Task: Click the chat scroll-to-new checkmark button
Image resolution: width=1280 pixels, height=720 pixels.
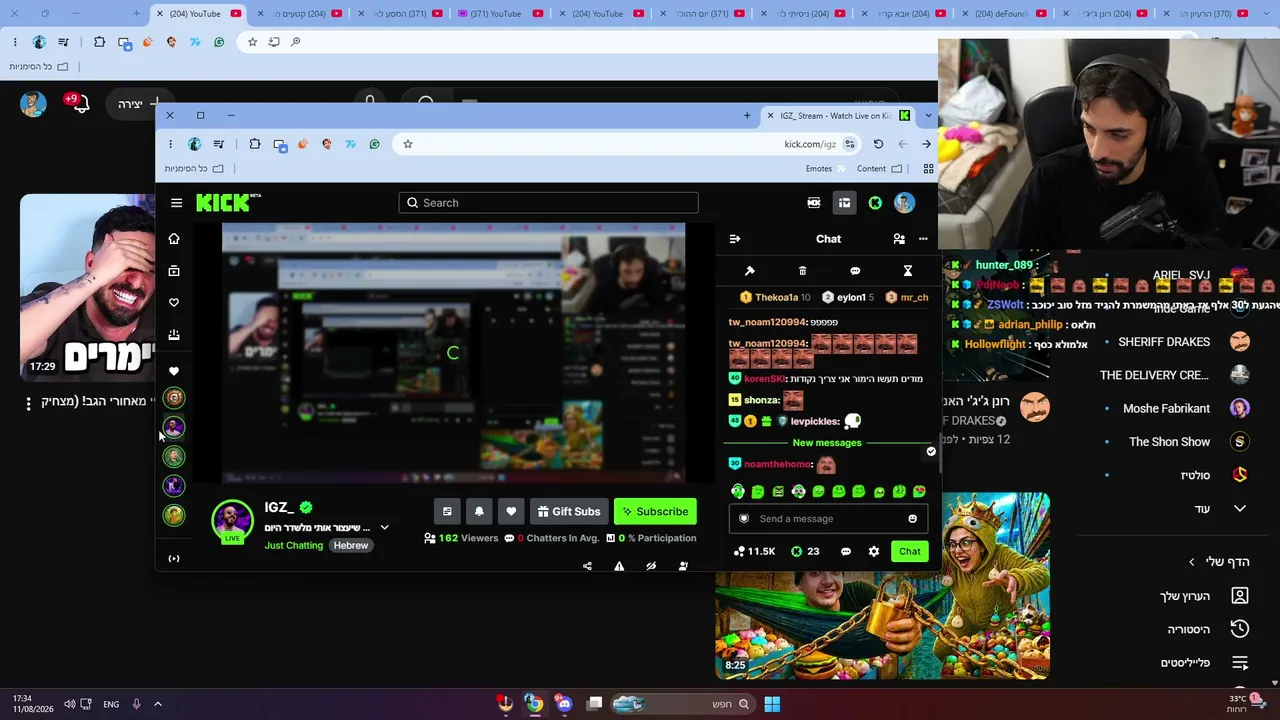Action: [x=931, y=452]
